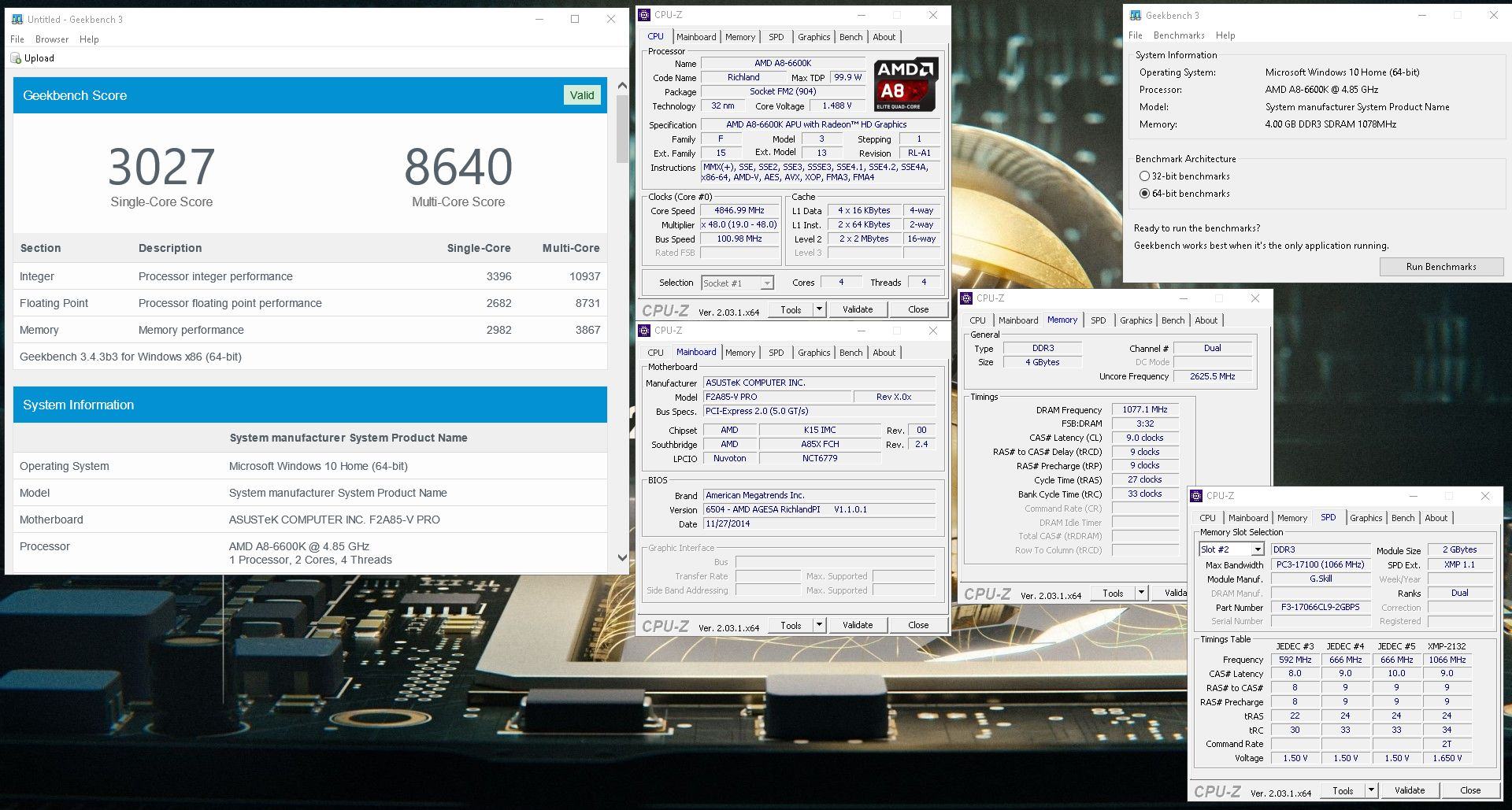The image size is (1512, 810).
Task: Click the AMD A8 processor logo in CPU-Z
Action: coord(906,84)
